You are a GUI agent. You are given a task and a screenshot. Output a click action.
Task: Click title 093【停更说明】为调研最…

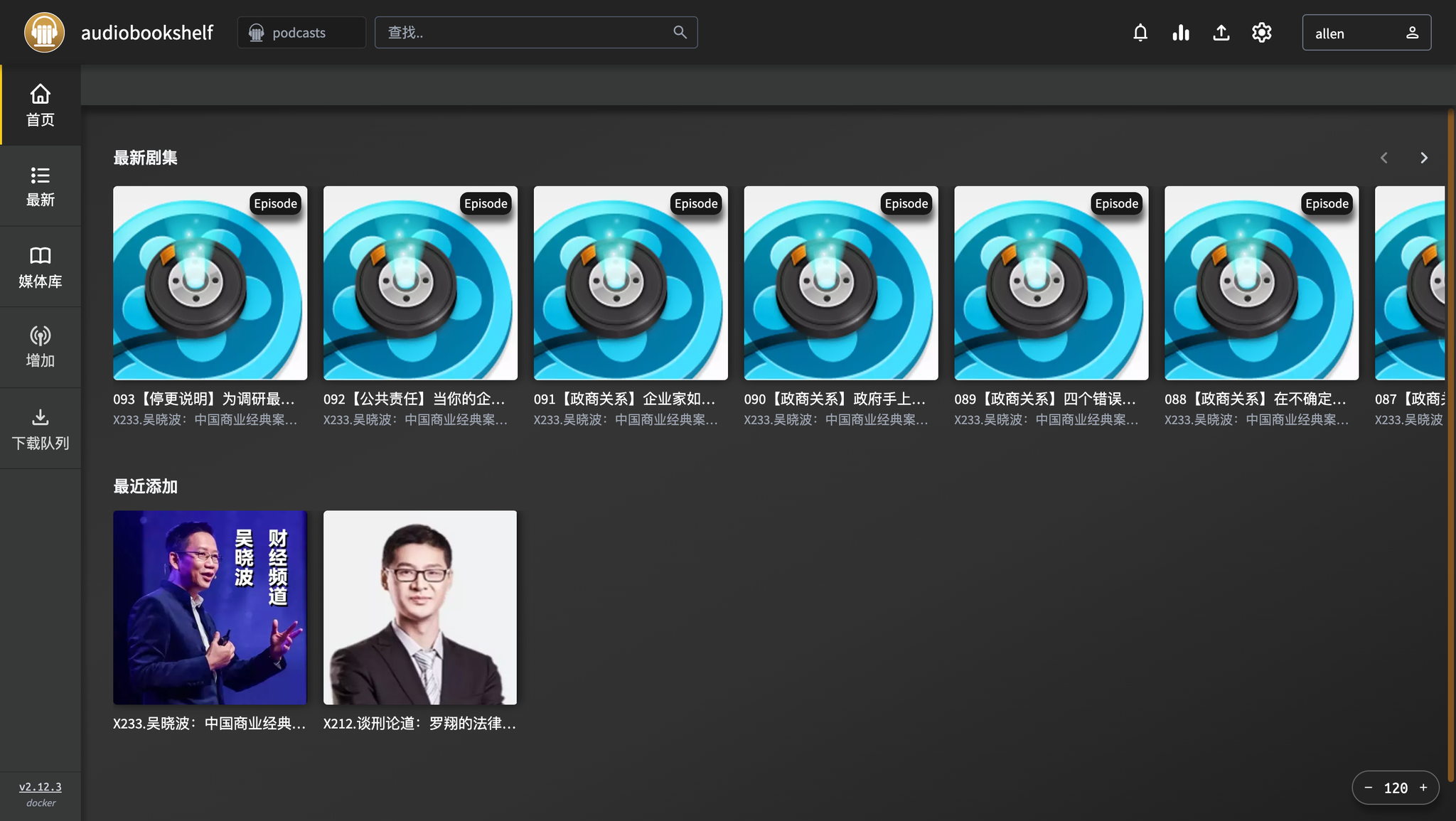point(204,399)
